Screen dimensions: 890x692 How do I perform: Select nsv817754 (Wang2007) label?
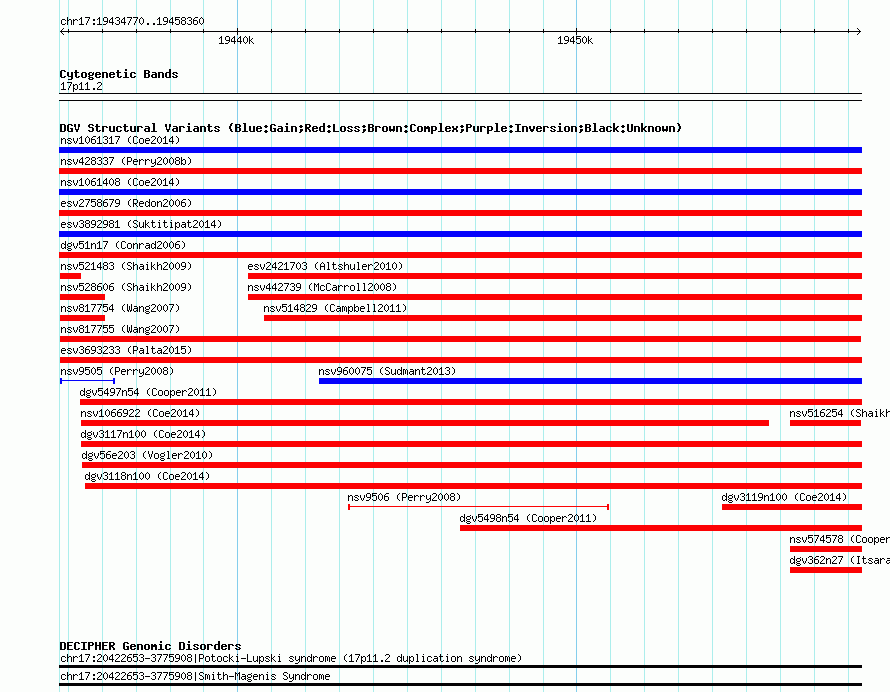click(120, 308)
